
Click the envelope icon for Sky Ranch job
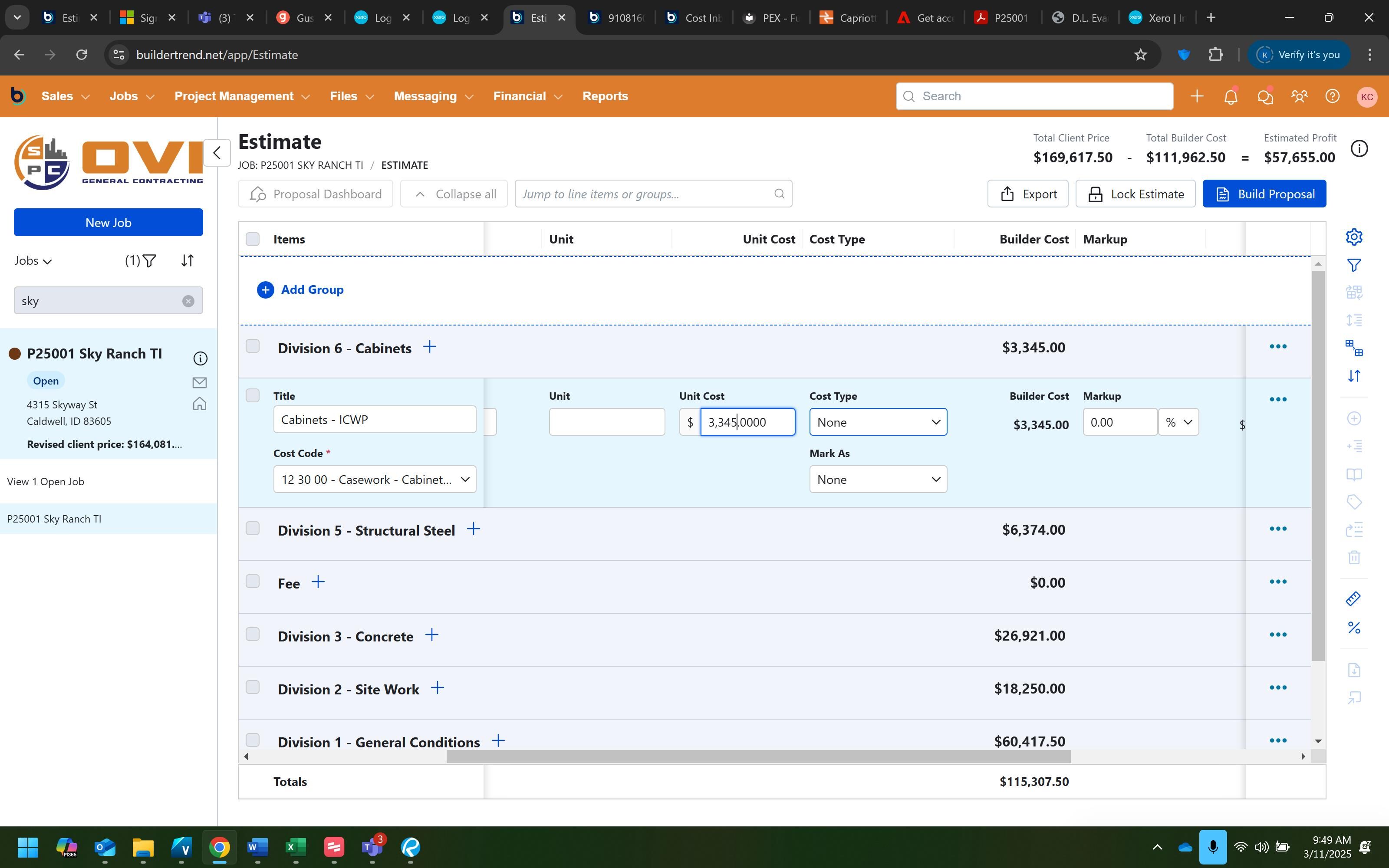[199, 382]
